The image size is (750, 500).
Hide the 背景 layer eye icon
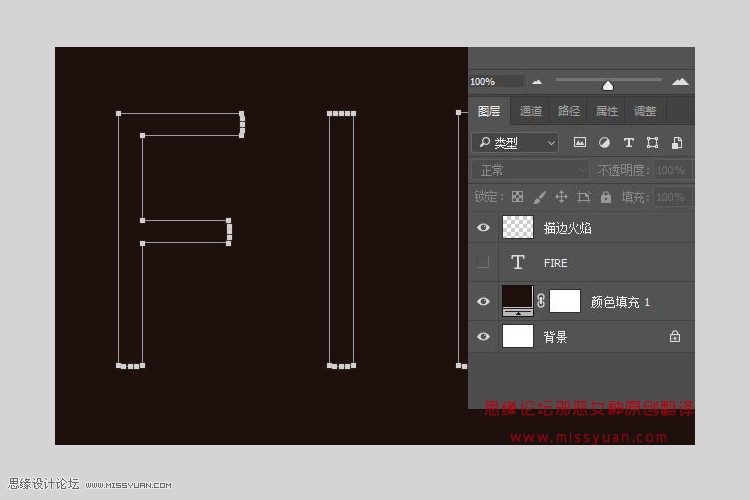point(483,336)
